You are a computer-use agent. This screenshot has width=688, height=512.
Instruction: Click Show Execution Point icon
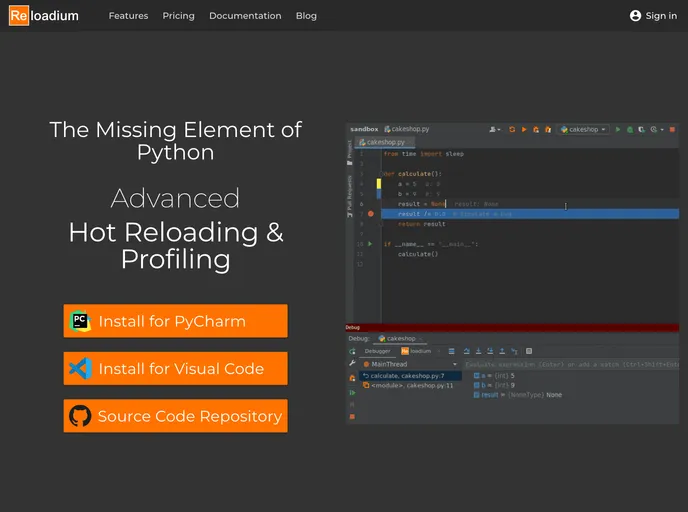coord(452,351)
